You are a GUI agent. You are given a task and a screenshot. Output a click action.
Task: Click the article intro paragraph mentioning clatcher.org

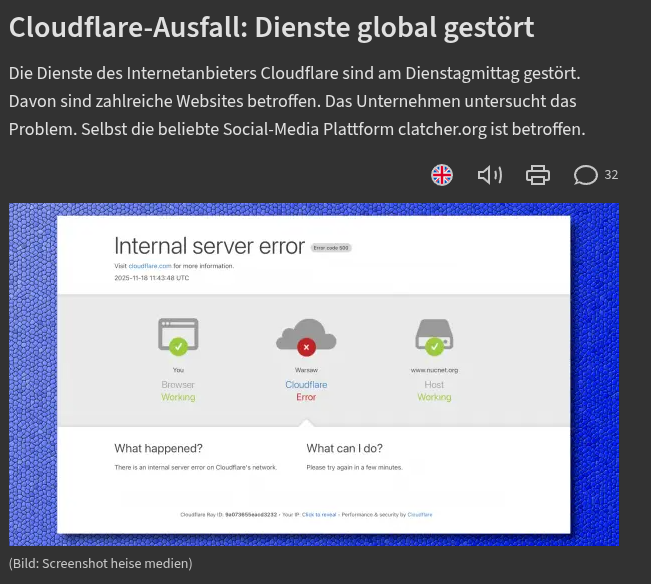point(297,101)
